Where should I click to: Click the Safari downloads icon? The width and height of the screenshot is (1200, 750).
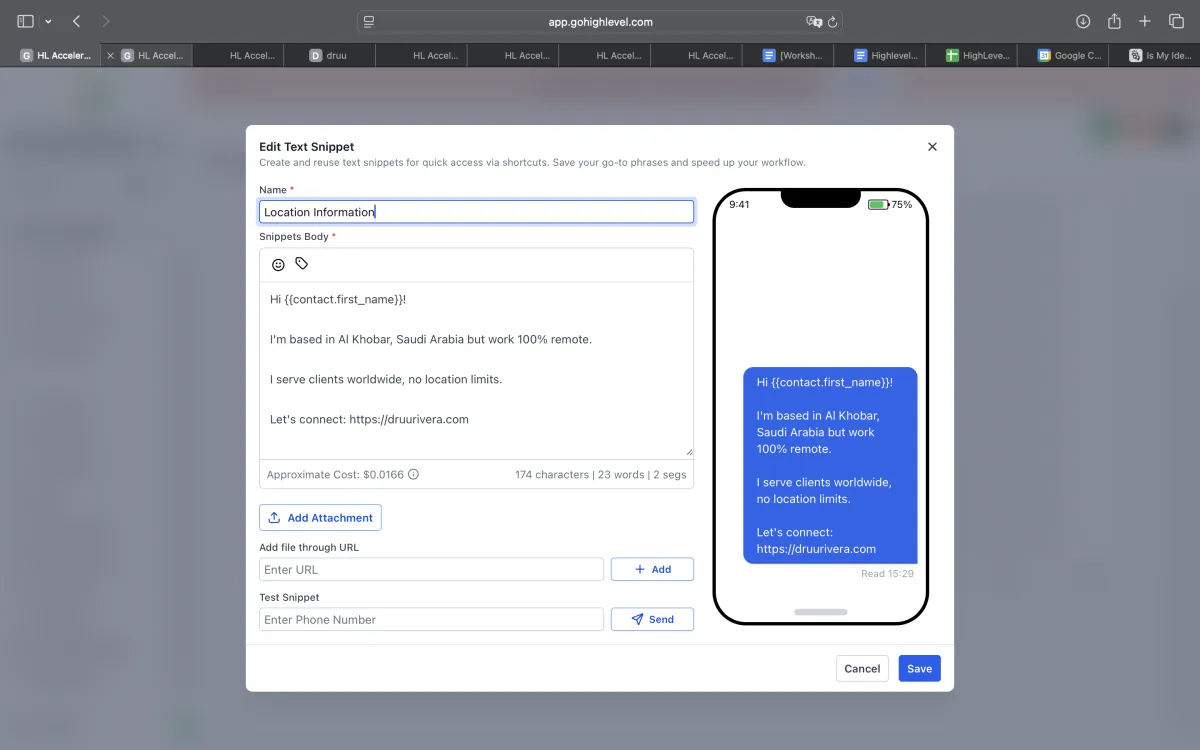click(1083, 21)
